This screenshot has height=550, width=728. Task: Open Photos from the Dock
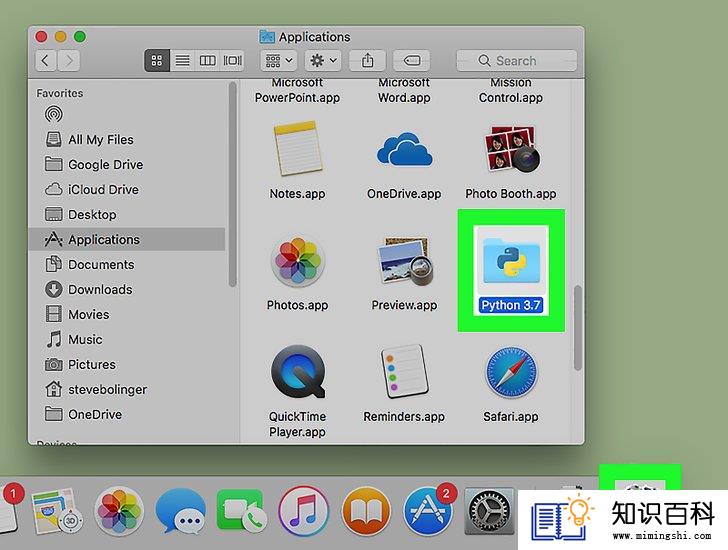[x=119, y=512]
